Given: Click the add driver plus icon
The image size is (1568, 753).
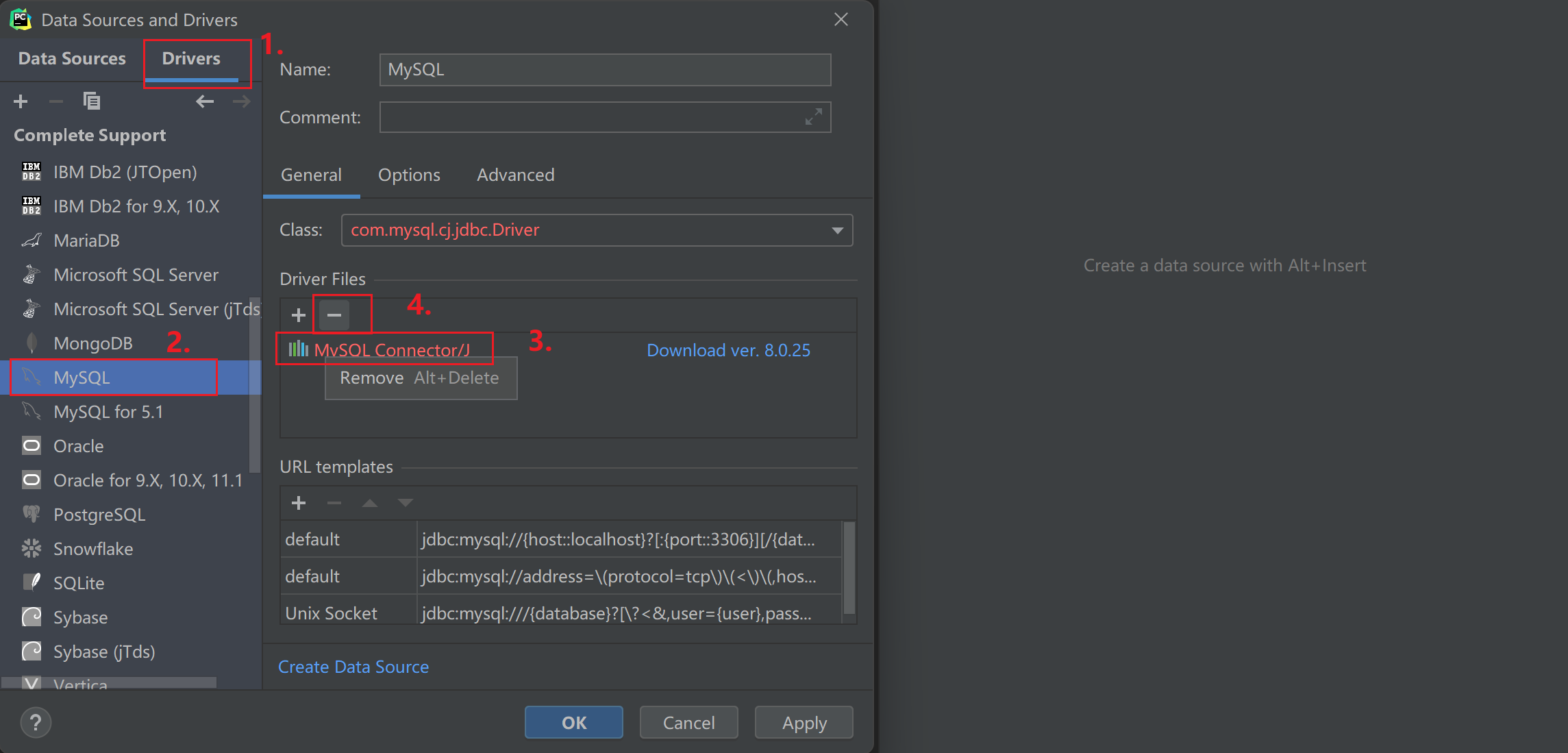Looking at the screenshot, I should tap(21, 101).
